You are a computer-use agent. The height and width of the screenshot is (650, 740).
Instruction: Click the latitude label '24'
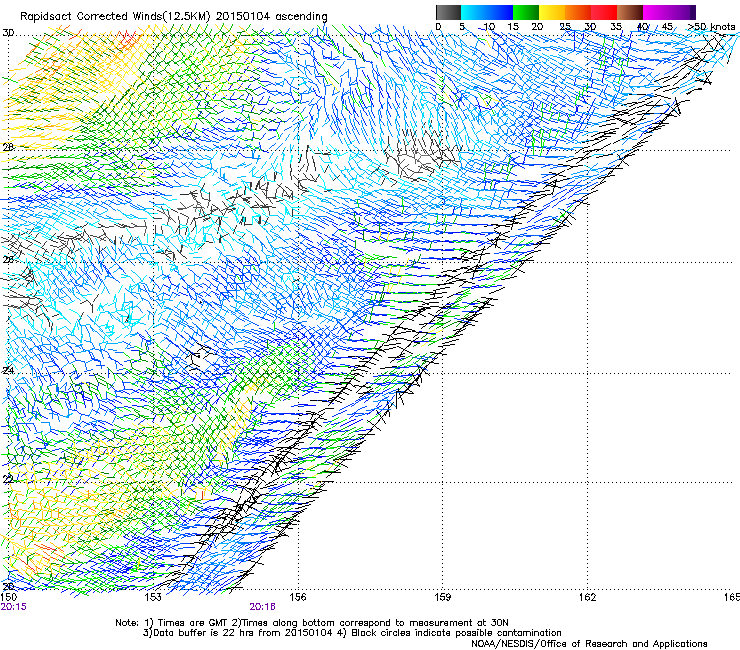click(8, 370)
